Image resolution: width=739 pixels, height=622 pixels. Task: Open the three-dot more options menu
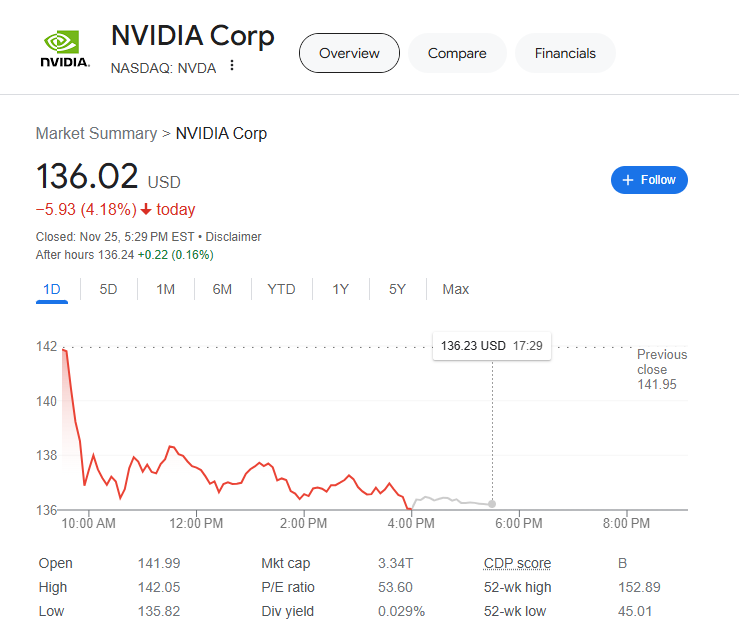click(x=232, y=66)
